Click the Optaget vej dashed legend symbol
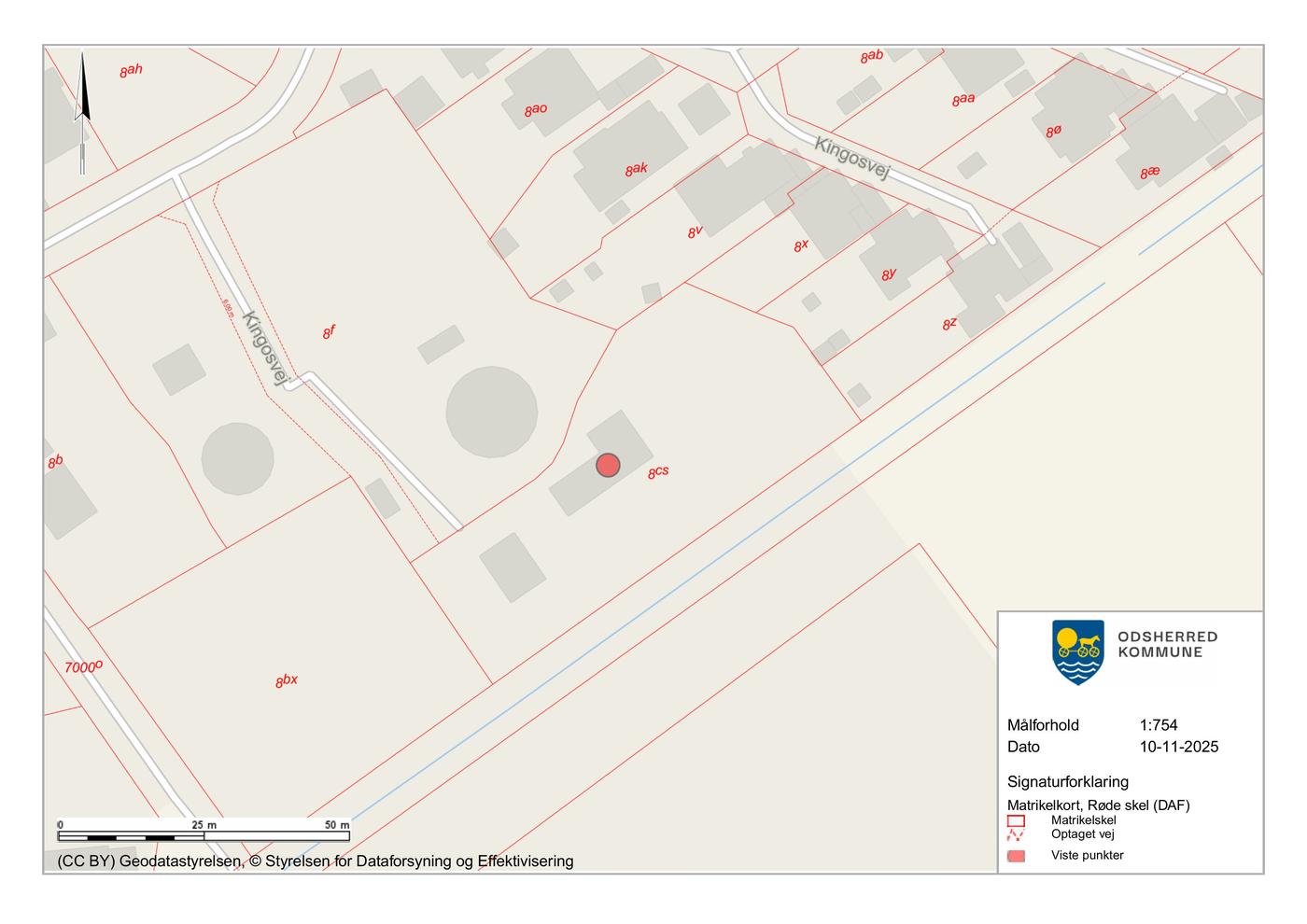The height and width of the screenshot is (924, 1307). pyautogui.click(x=1016, y=834)
